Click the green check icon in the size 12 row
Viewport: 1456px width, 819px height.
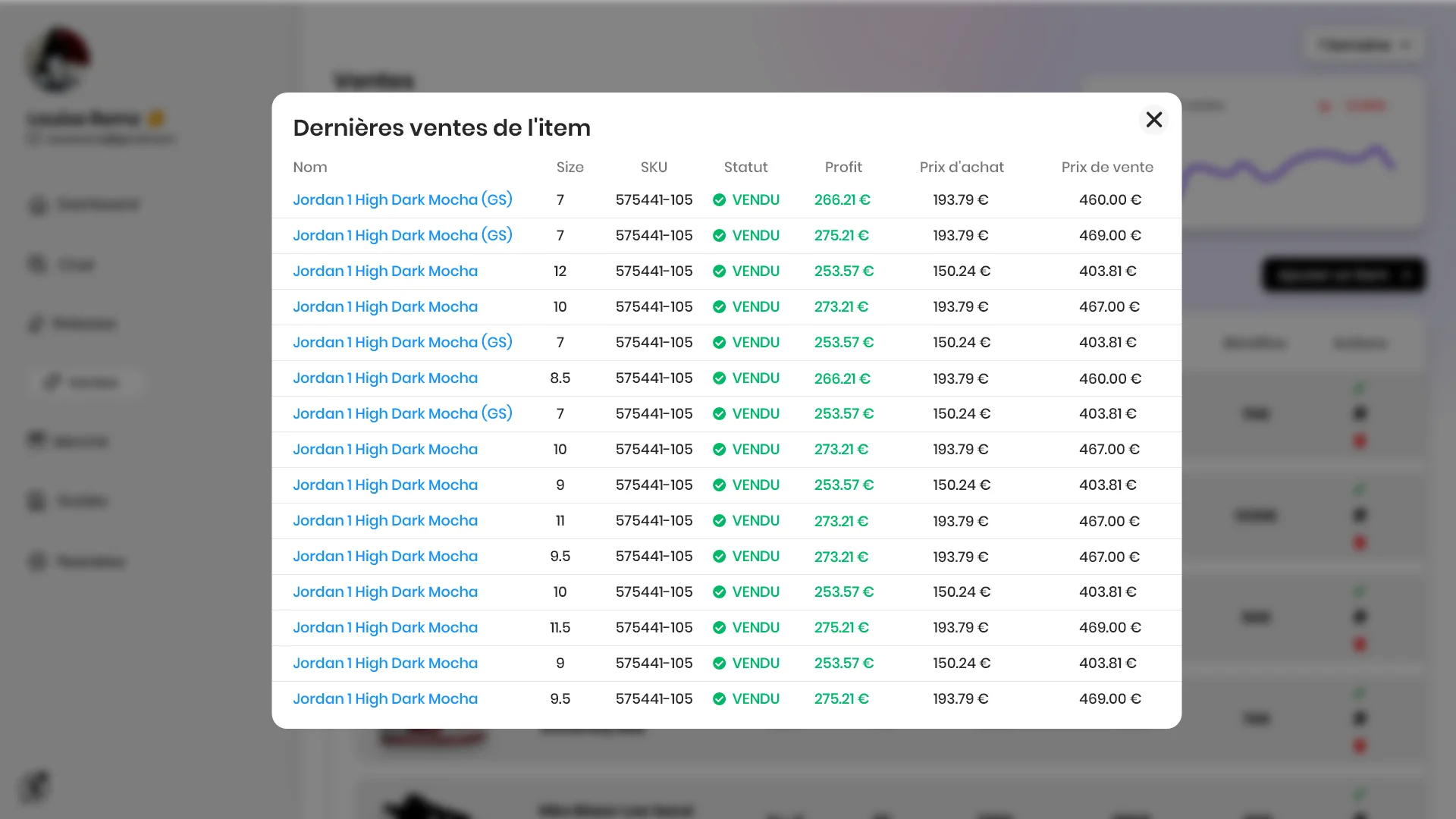coord(720,271)
